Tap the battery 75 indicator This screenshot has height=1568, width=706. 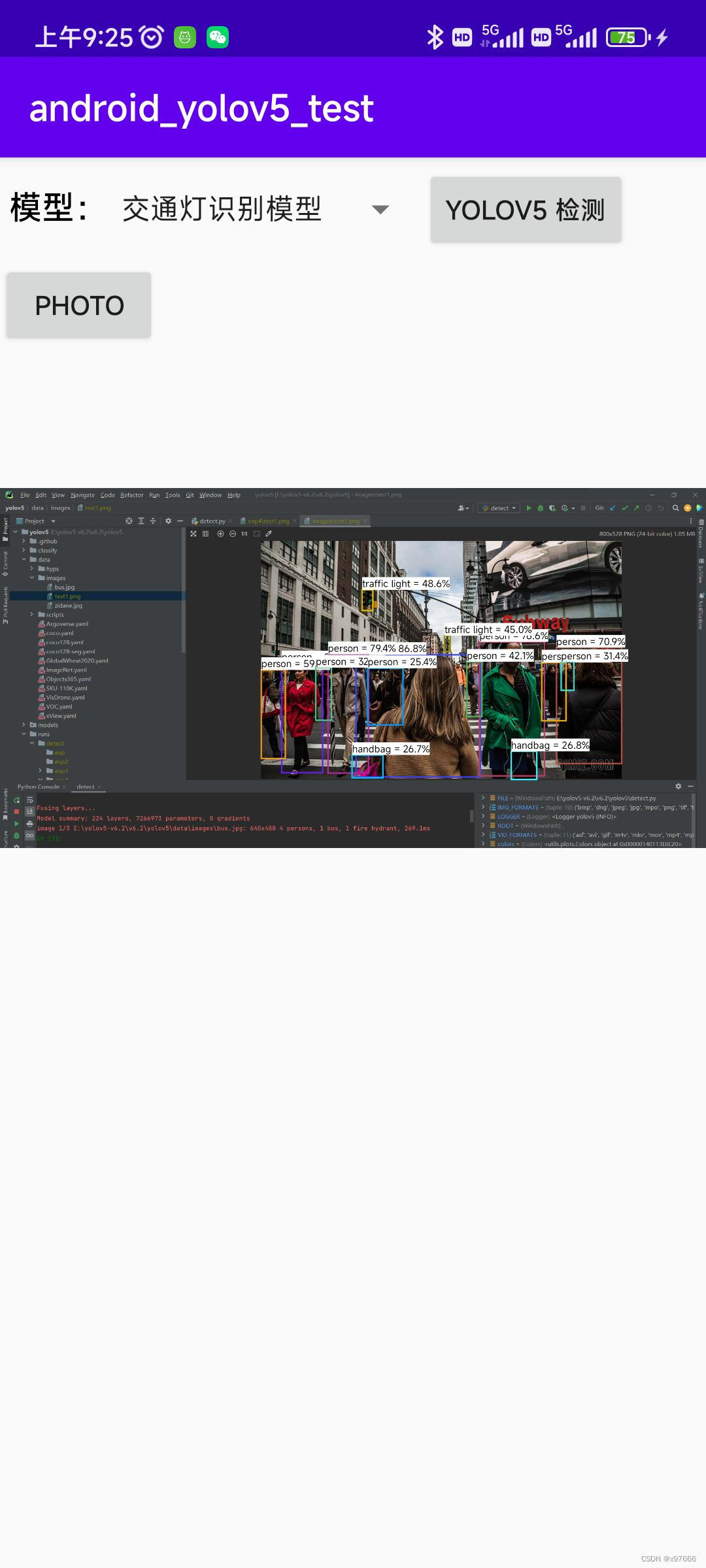[x=628, y=37]
